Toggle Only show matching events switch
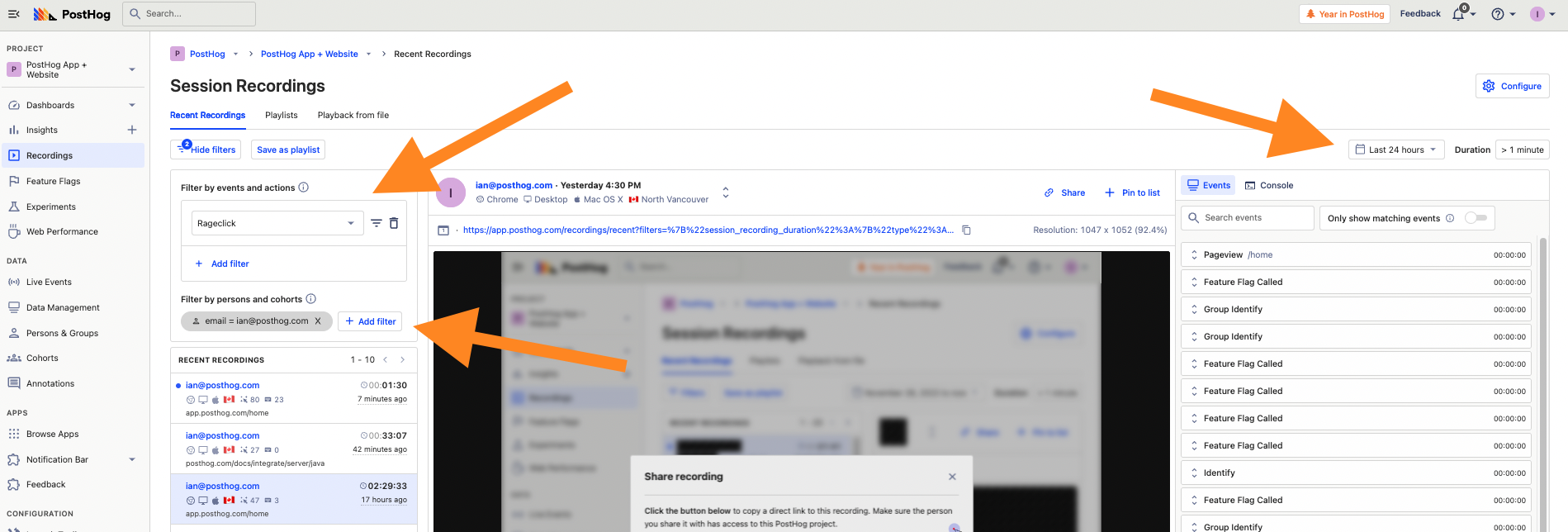Viewport: 1568px width, 532px height. click(x=1476, y=218)
